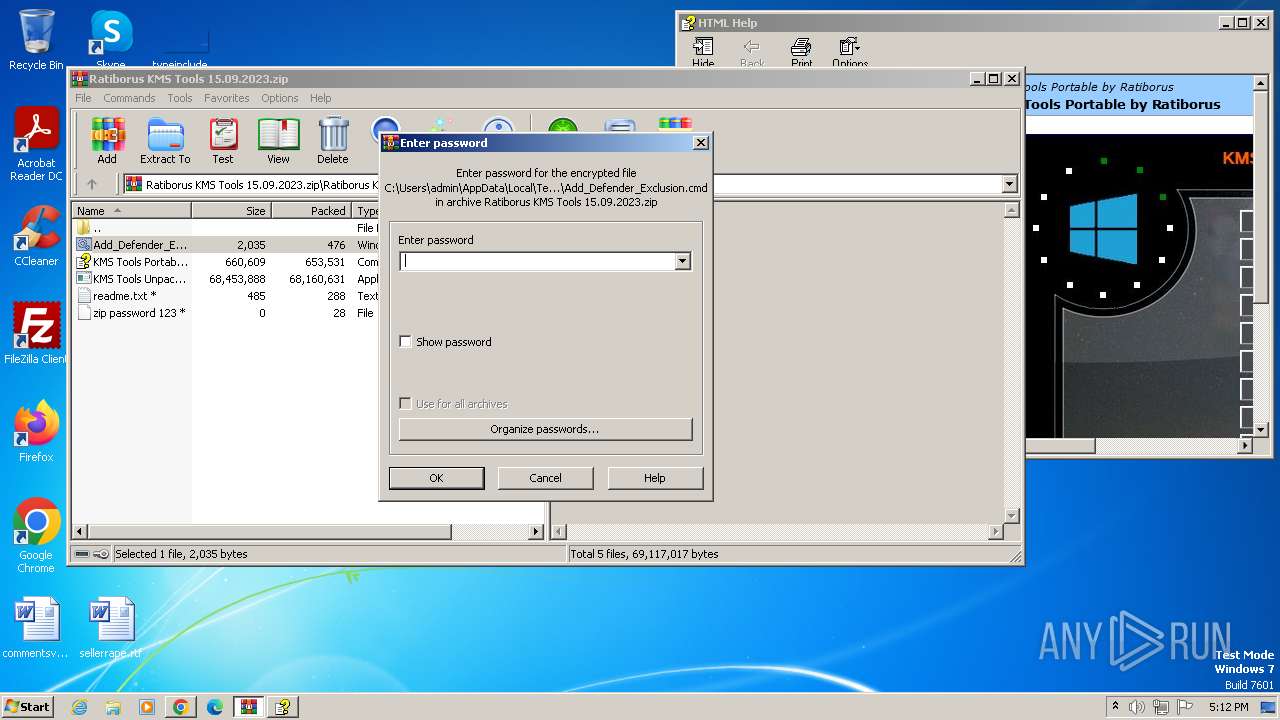Image resolution: width=1280 pixels, height=720 pixels.
Task: Open the File menu in WinRAR
Action: coord(83,98)
